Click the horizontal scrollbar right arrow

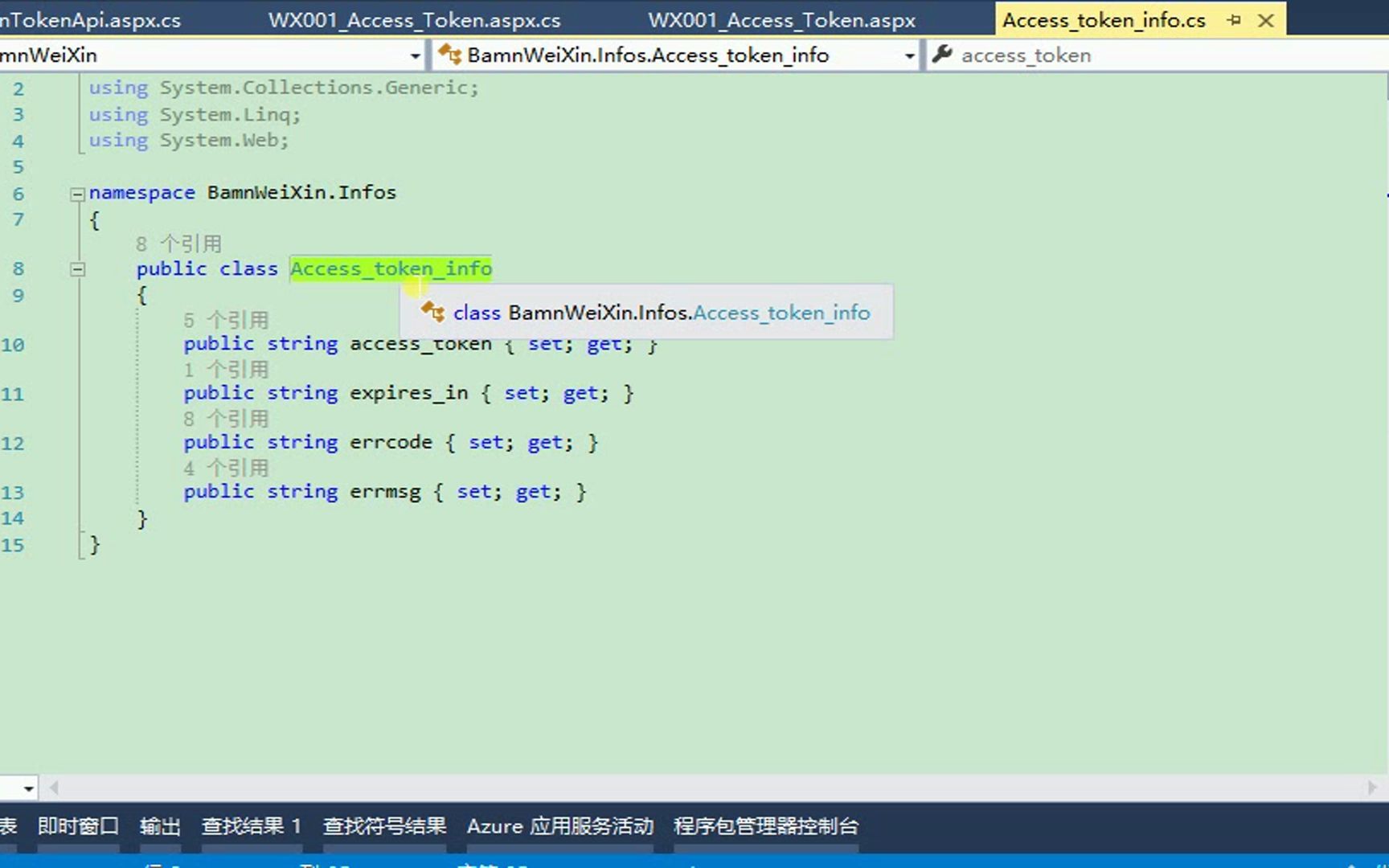(1372, 788)
